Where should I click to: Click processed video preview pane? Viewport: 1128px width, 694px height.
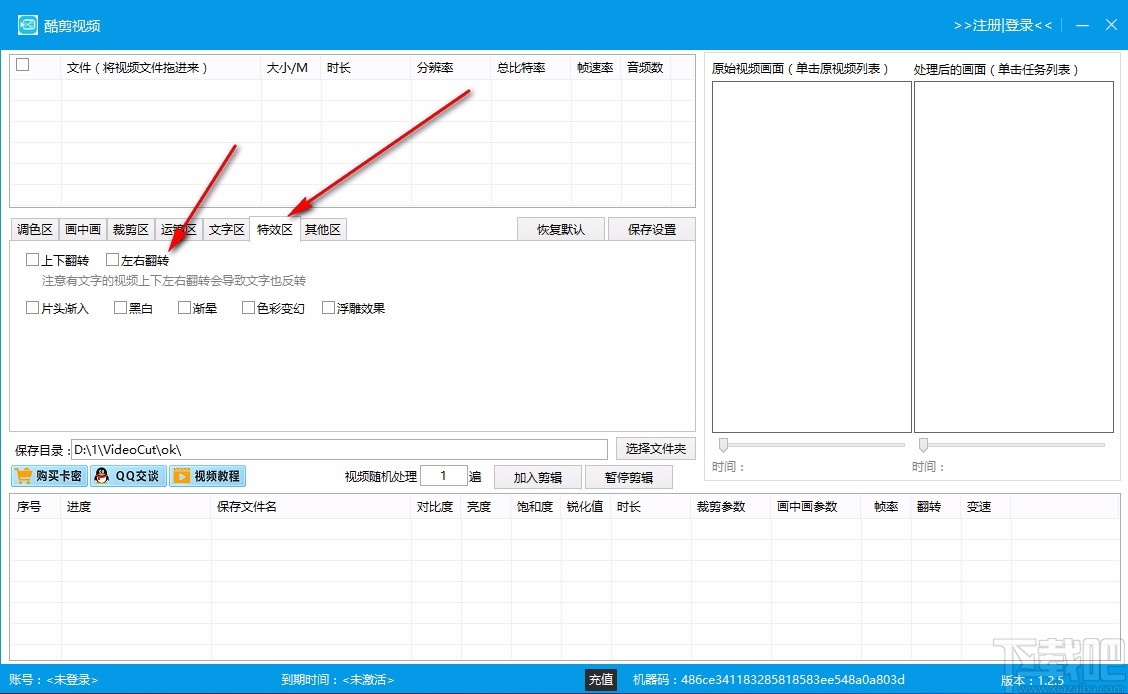(1014, 257)
